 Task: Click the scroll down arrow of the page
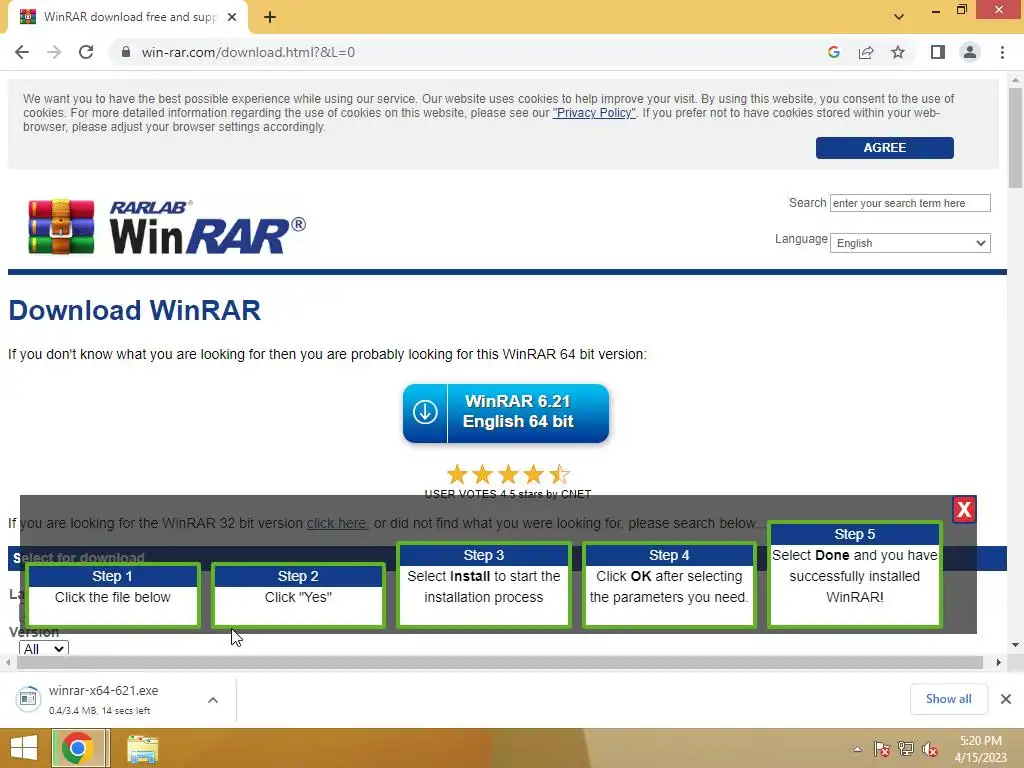(x=1015, y=645)
